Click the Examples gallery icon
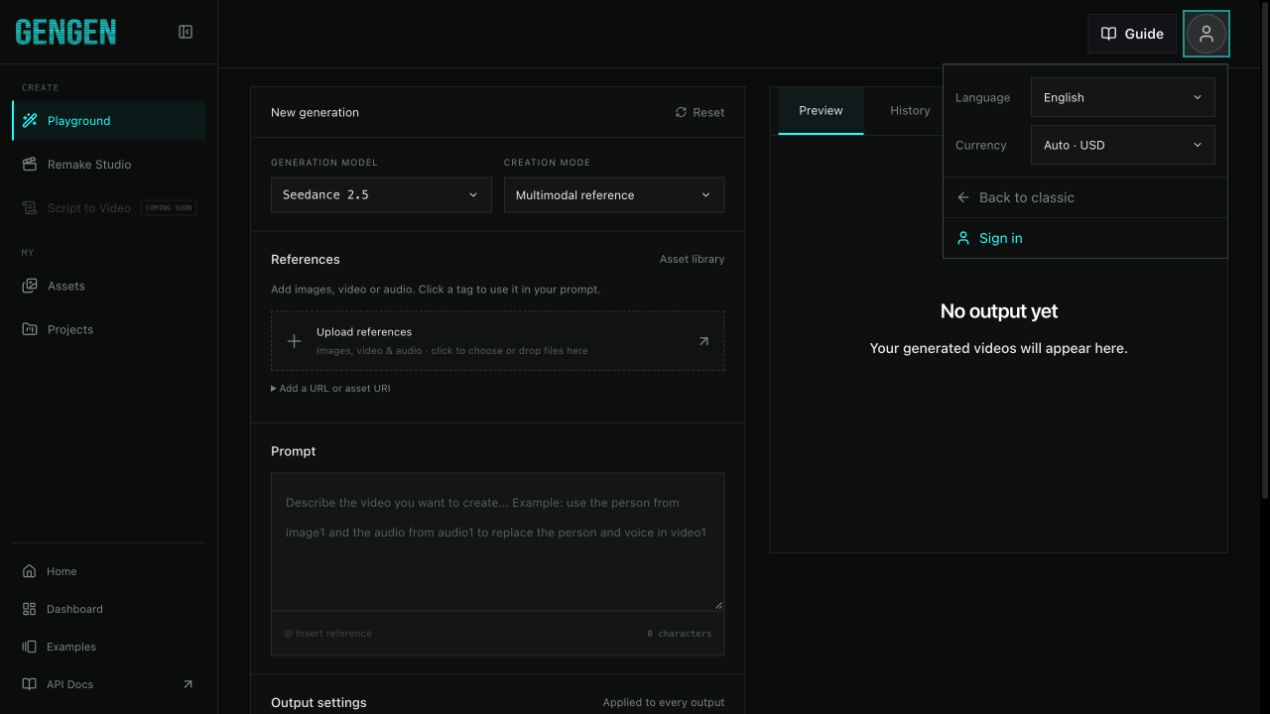 point(29,647)
